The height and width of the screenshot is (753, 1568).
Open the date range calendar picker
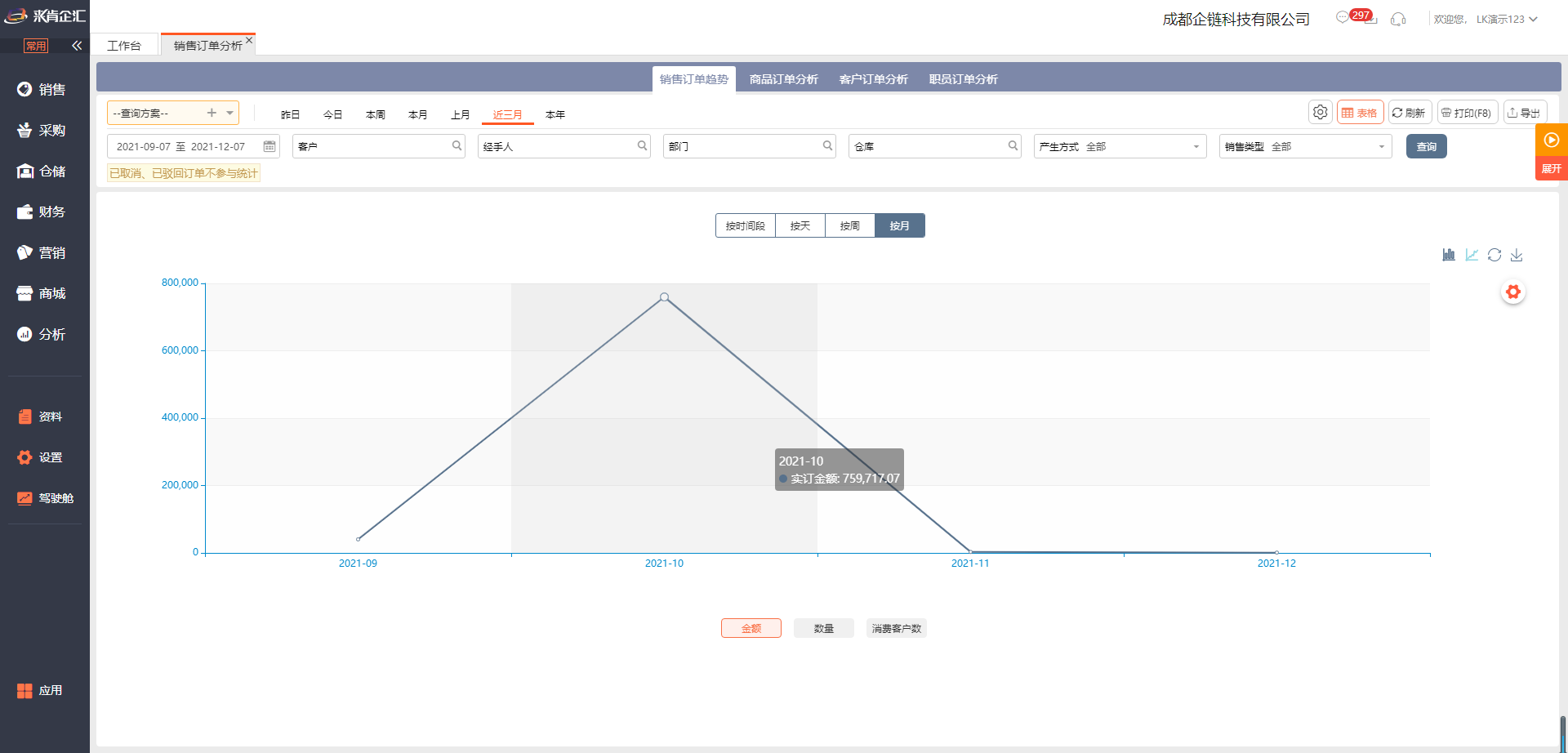tap(269, 146)
